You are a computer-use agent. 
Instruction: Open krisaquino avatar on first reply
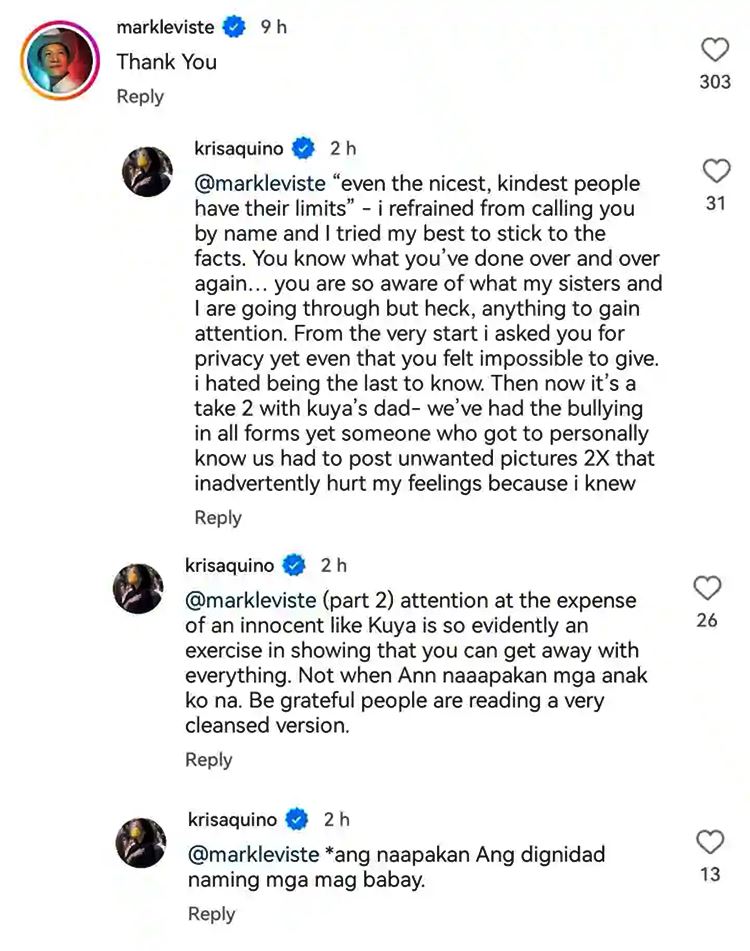[x=147, y=172]
